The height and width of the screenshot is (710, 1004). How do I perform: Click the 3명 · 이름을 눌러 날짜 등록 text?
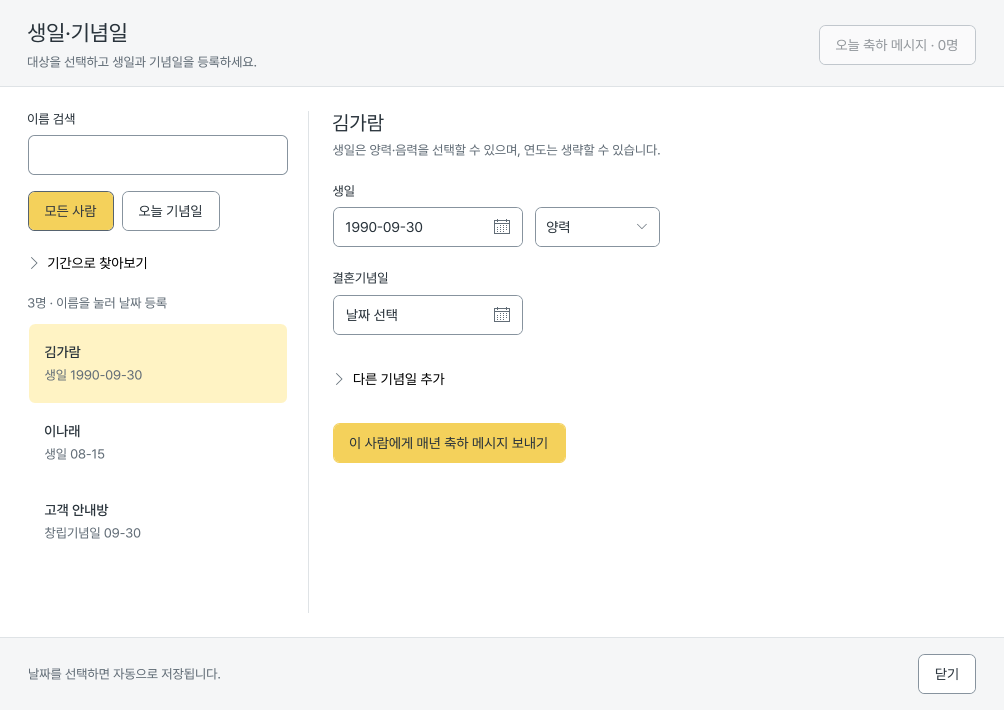coord(97,303)
